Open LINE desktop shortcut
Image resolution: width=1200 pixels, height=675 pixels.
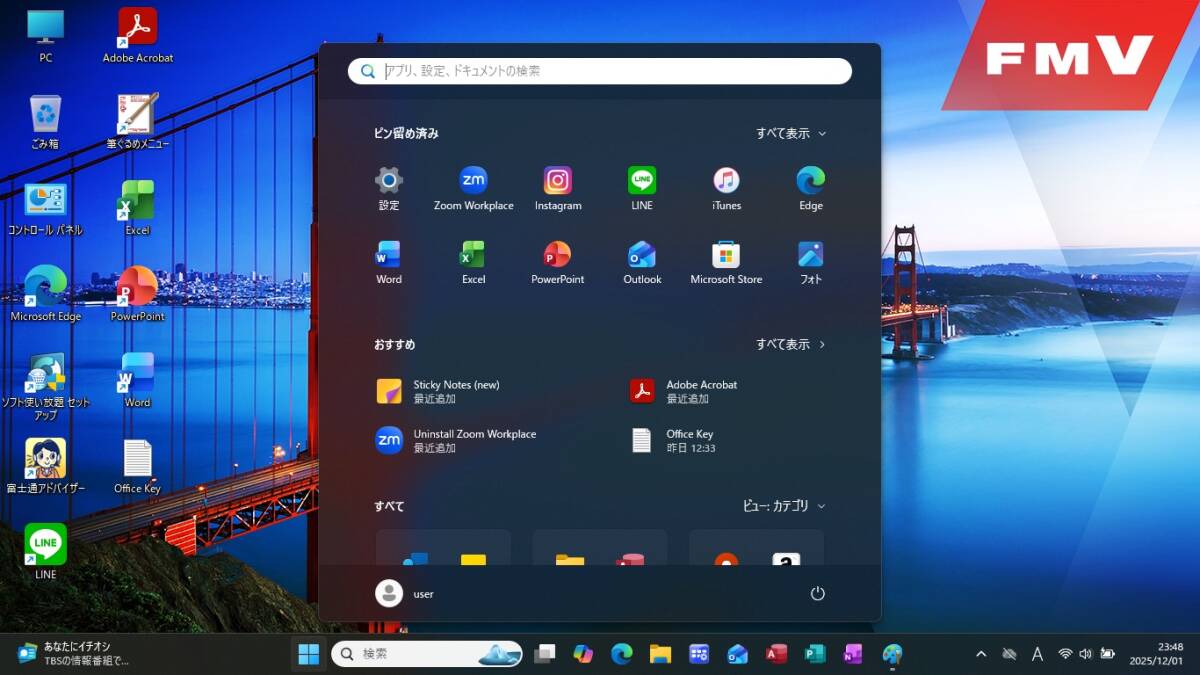(46, 552)
